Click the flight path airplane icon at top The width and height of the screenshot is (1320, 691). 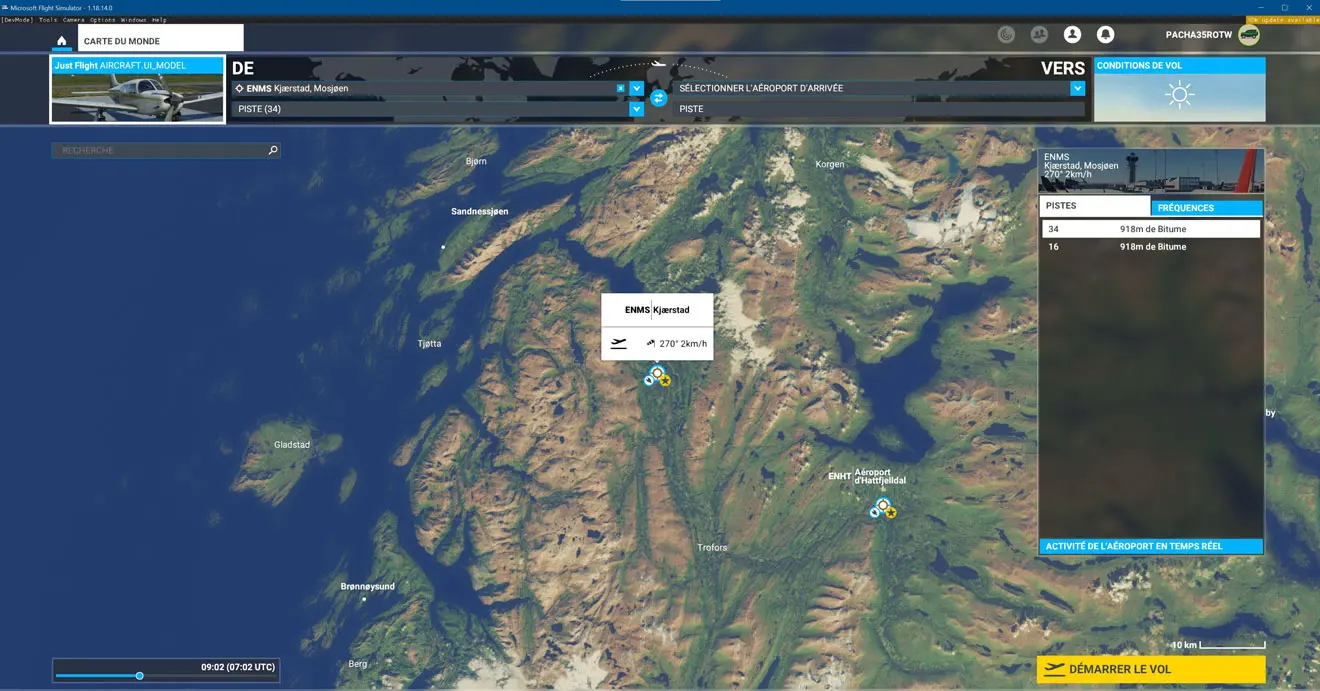pyautogui.click(x=658, y=64)
